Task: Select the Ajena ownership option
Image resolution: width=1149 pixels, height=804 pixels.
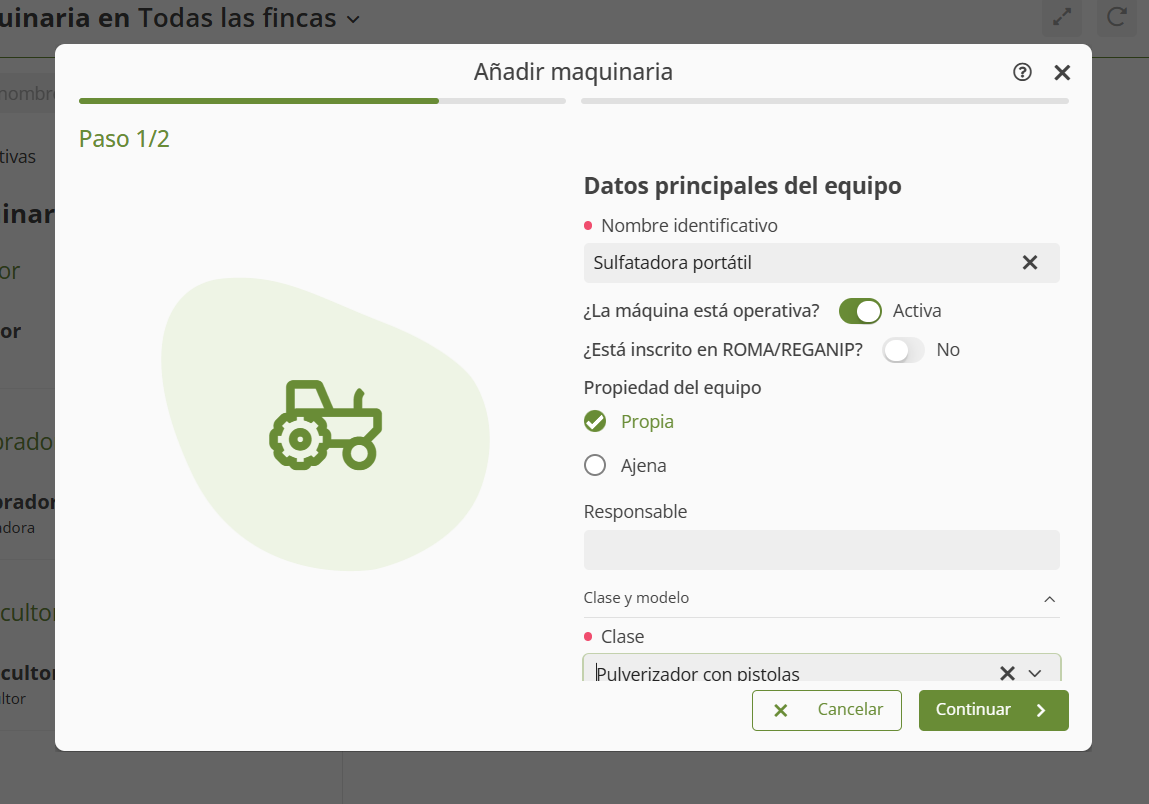Action: pos(596,466)
